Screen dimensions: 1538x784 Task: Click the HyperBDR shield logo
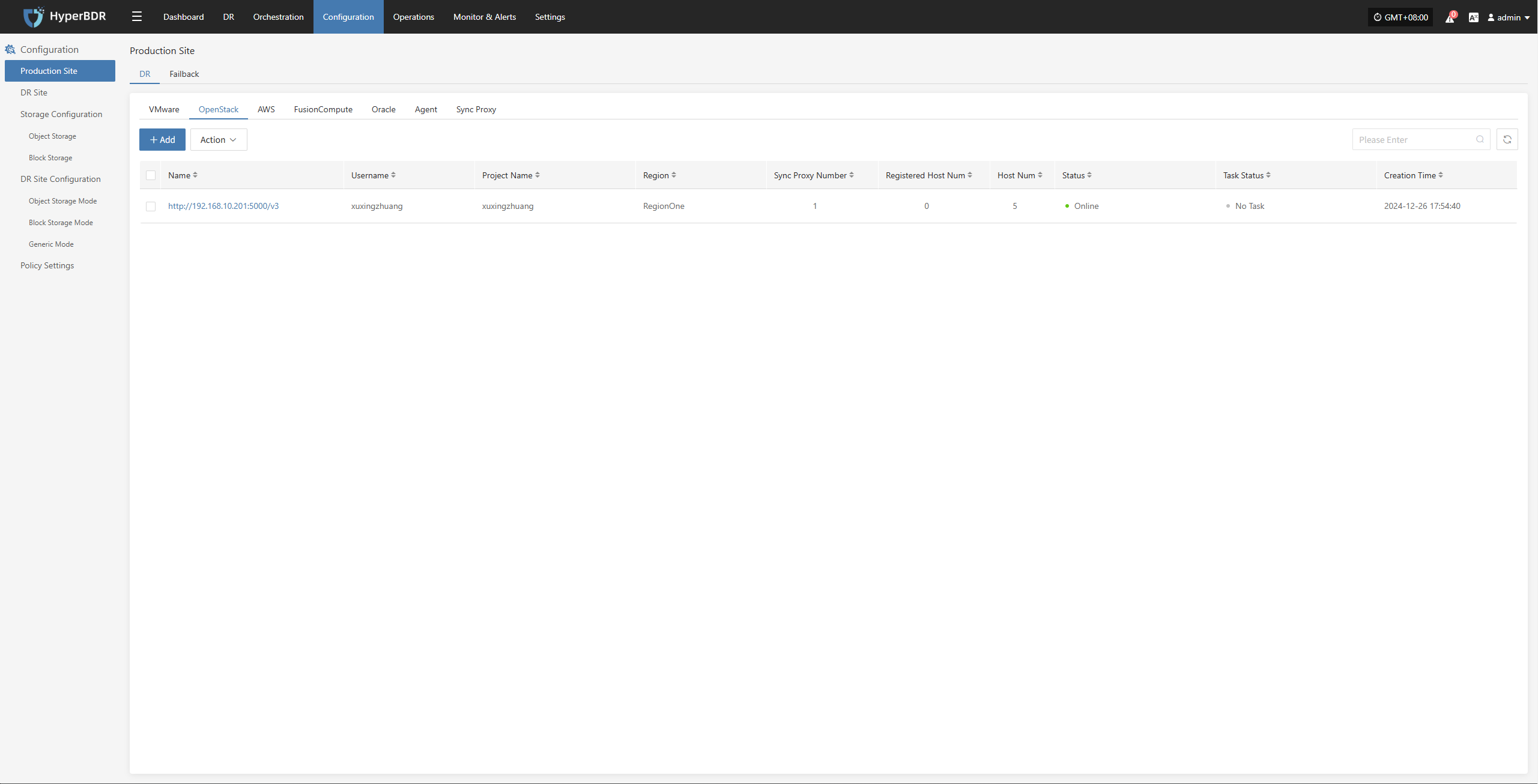coord(33,17)
